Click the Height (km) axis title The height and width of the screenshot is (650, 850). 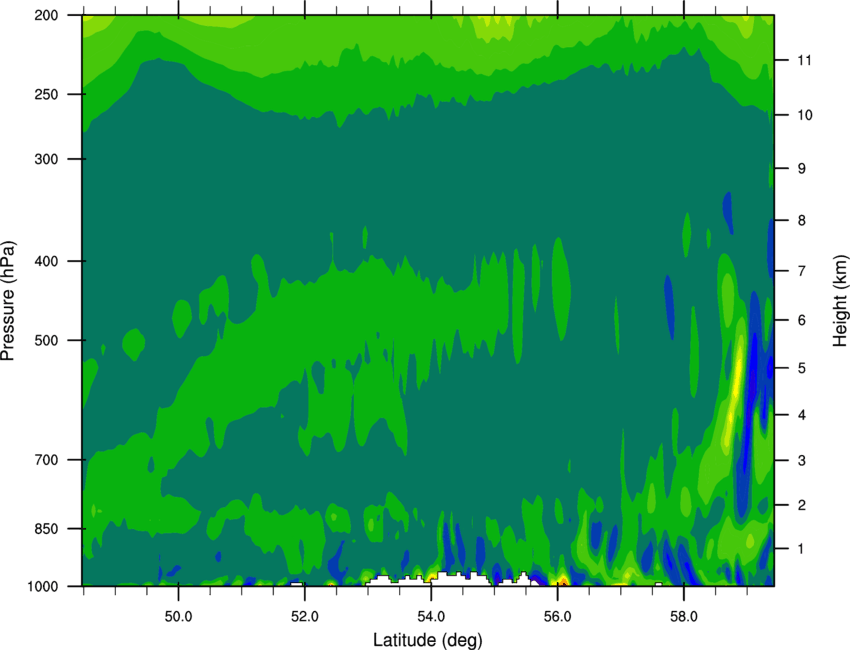click(840, 301)
